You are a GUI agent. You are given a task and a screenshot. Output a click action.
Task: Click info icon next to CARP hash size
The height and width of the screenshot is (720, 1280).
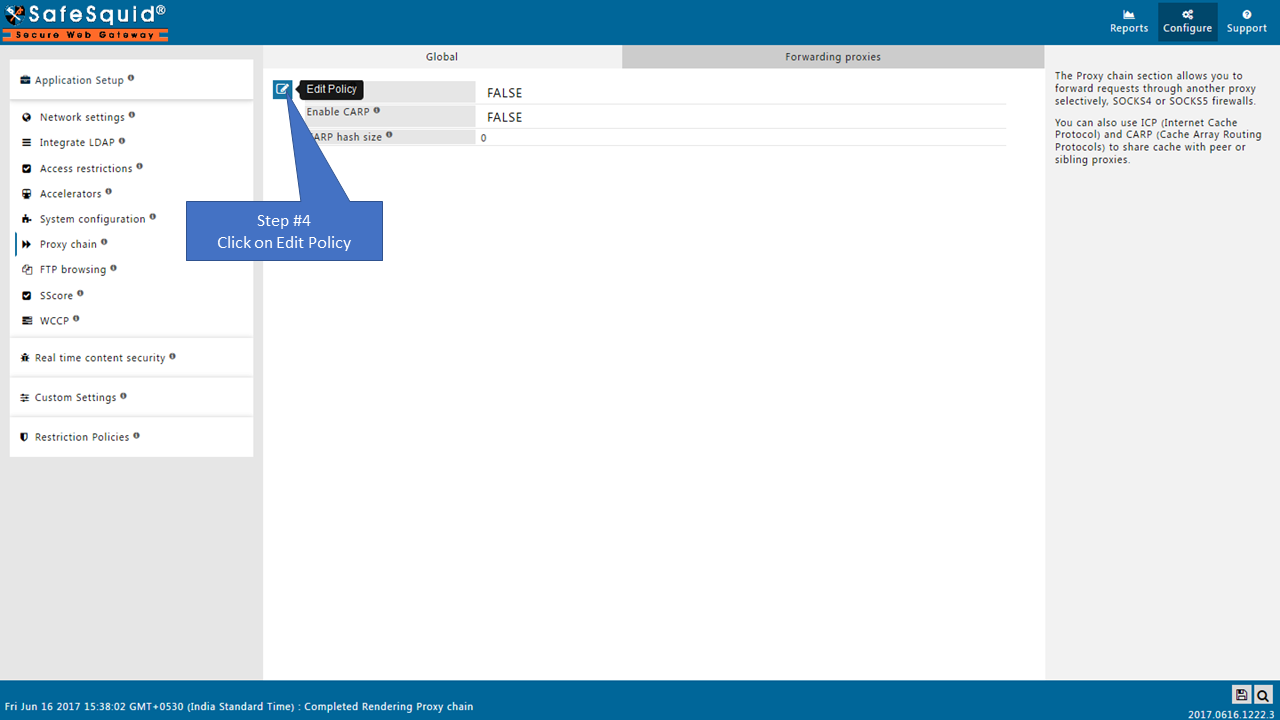click(389, 135)
